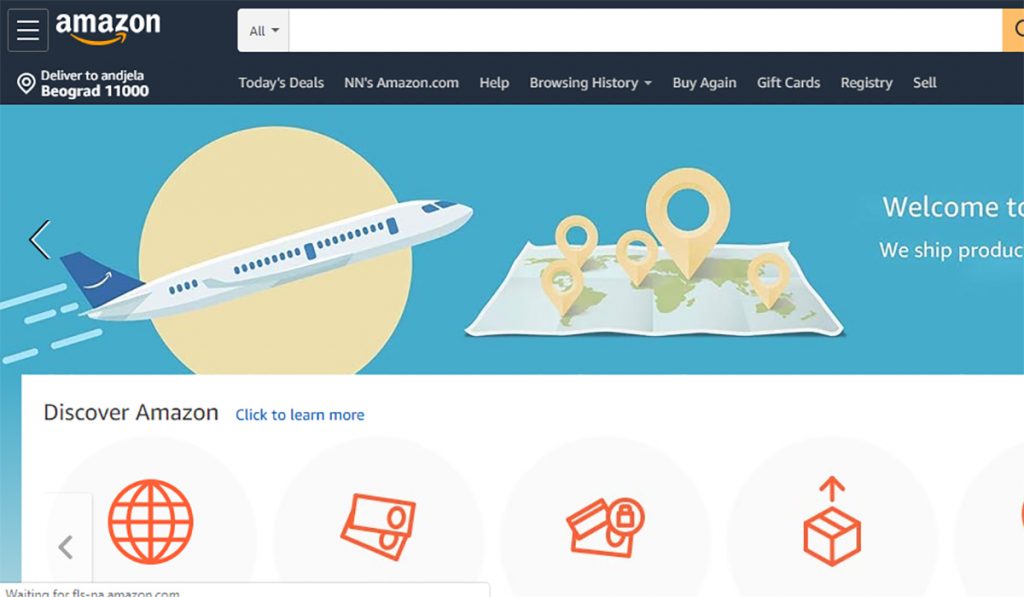Screen dimensions: 1024x597
Task: Expand the All search category dropdown
Action: [x=264, y=30]
